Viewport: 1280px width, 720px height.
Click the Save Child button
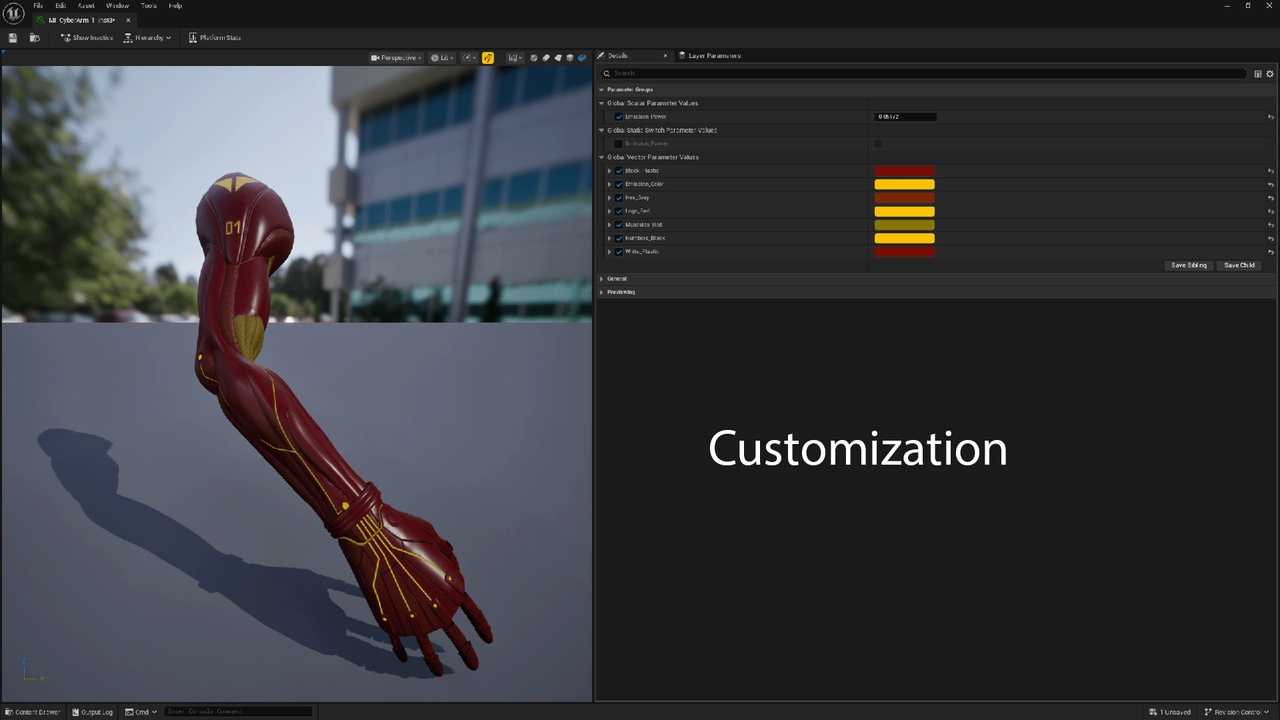click(1239, 265)
